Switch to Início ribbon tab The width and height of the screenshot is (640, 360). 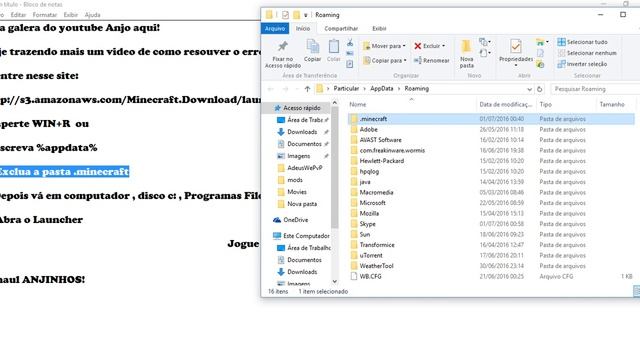(x=303, y=29)
